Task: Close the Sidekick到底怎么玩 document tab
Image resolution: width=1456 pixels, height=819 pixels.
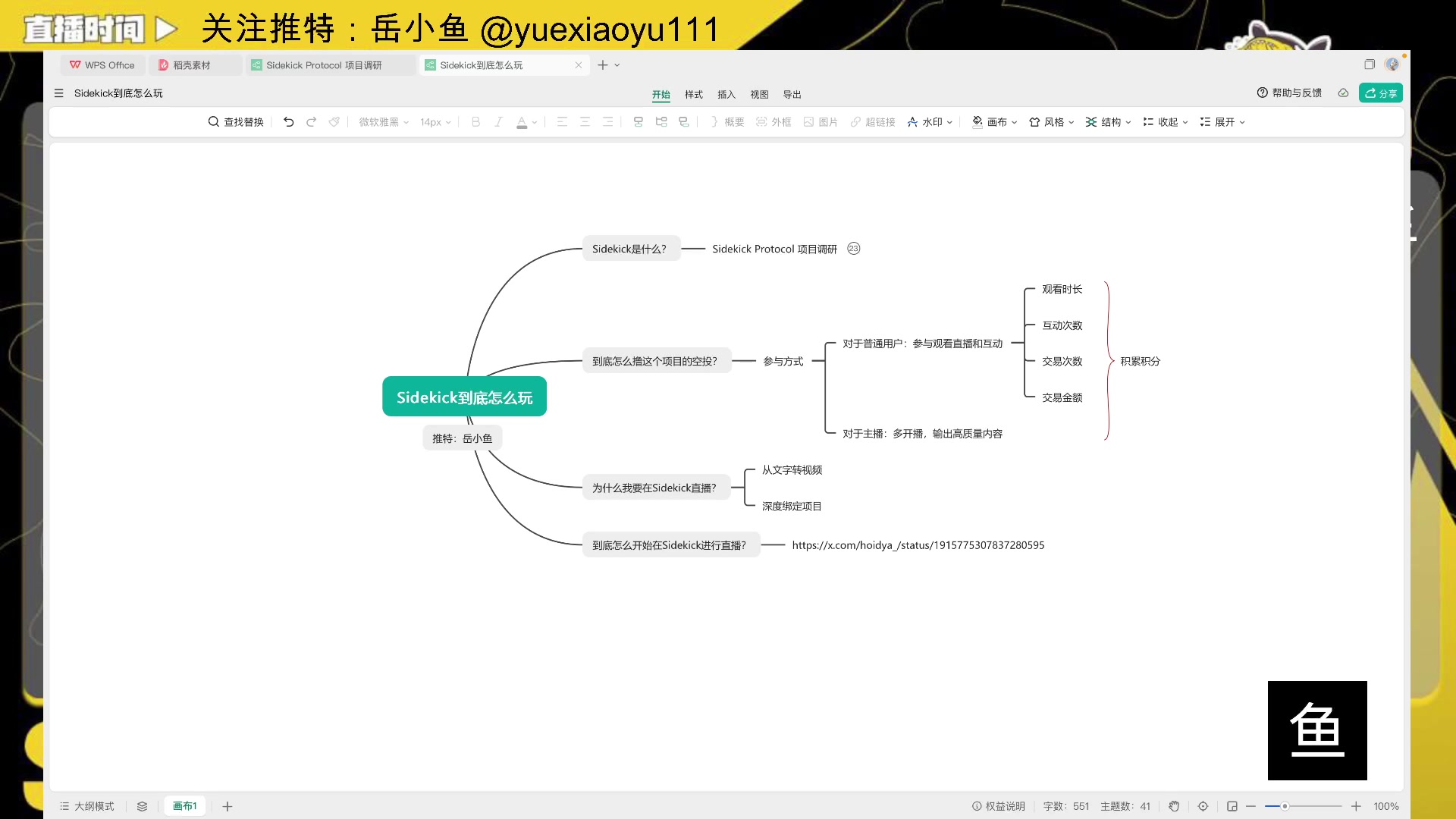Action: [x=579, y=65]
